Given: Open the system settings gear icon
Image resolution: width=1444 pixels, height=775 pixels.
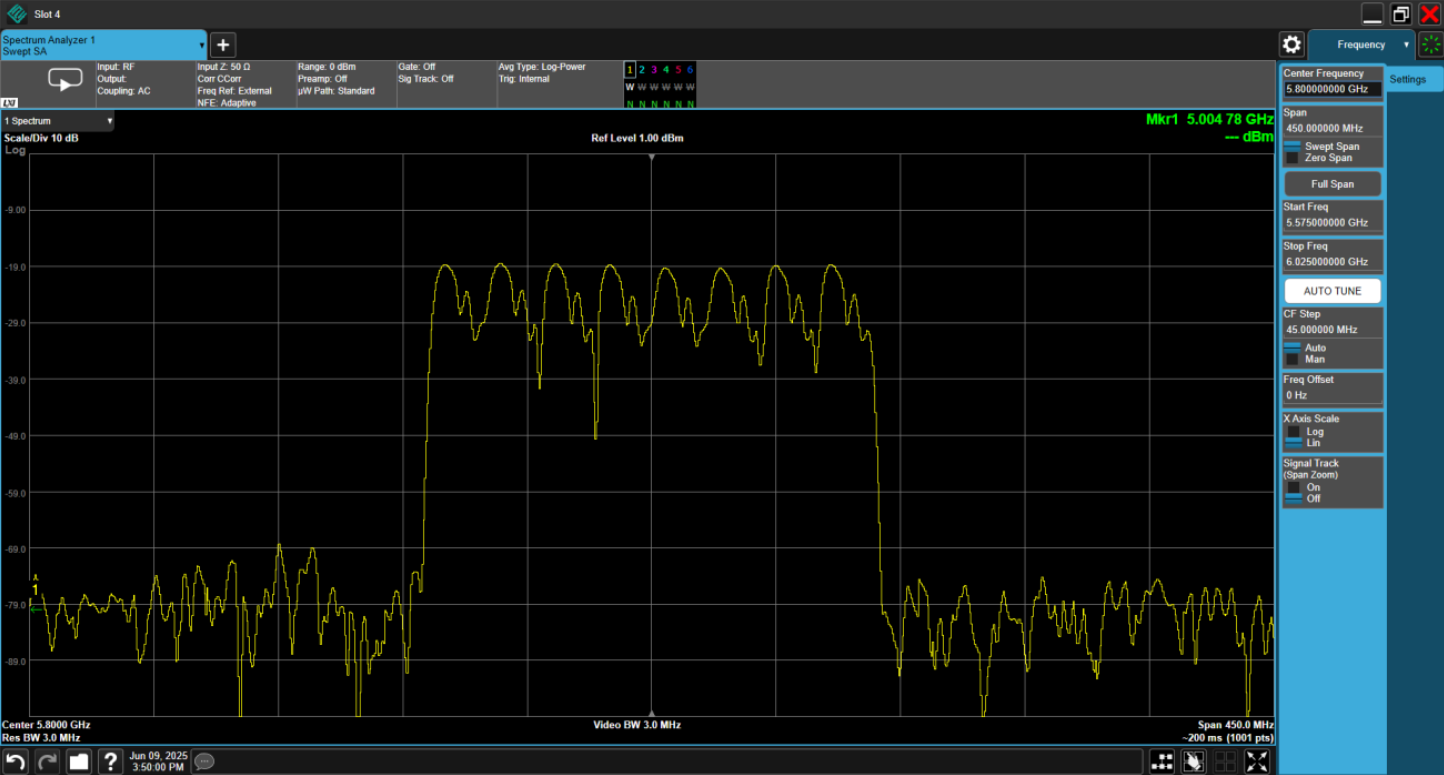Looking at the screenshot, I should click(1292, 44).
